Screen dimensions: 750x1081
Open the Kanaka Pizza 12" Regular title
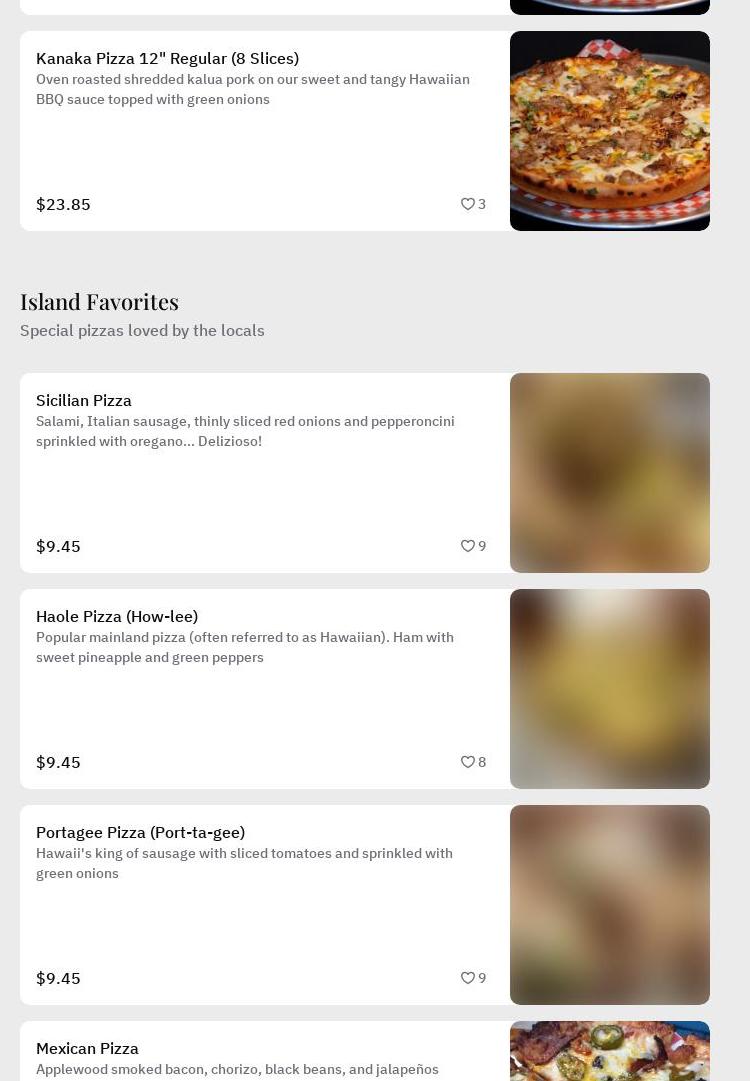click(x=167, y=59)
